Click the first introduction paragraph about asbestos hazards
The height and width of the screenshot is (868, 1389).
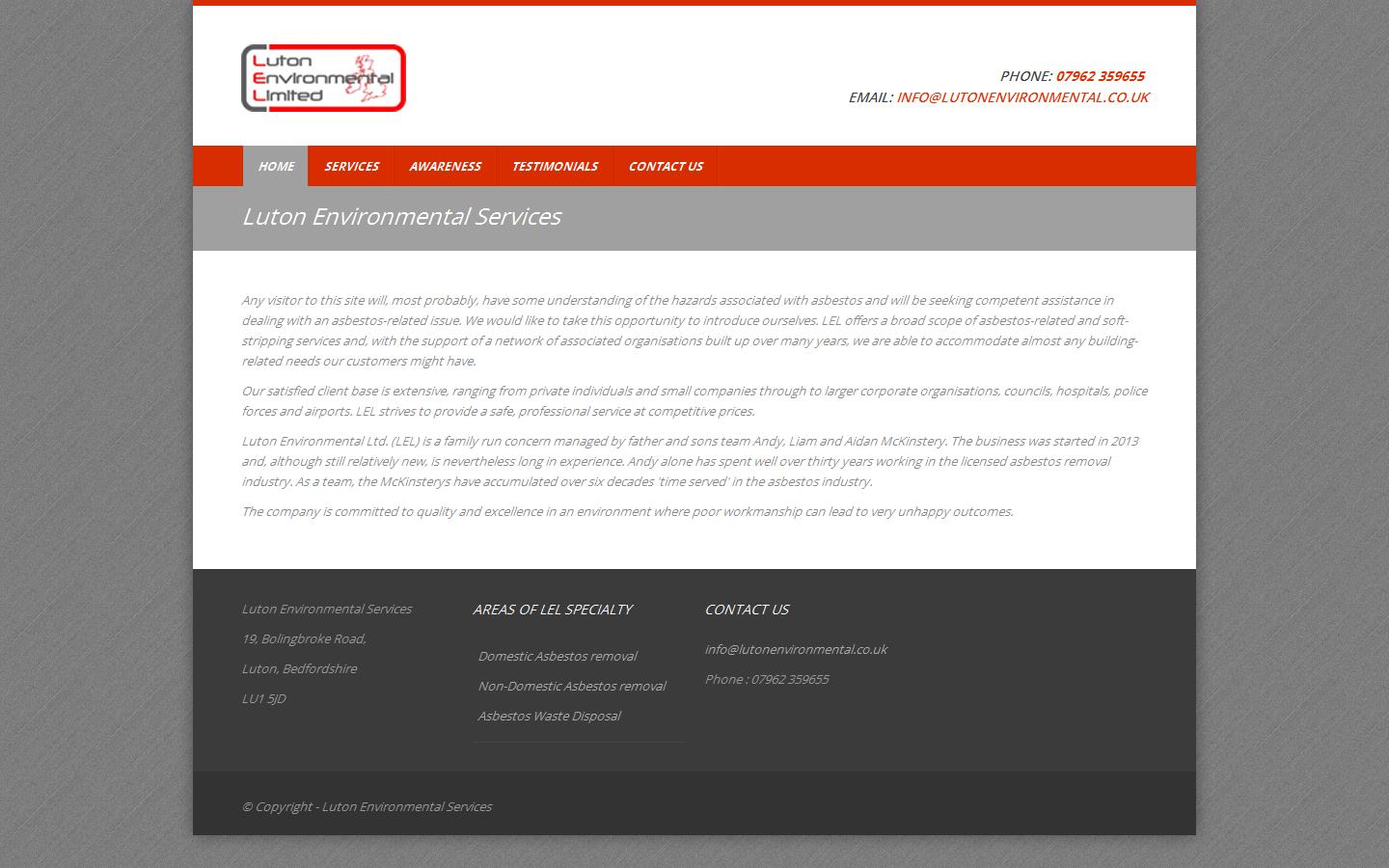[690, 330]
